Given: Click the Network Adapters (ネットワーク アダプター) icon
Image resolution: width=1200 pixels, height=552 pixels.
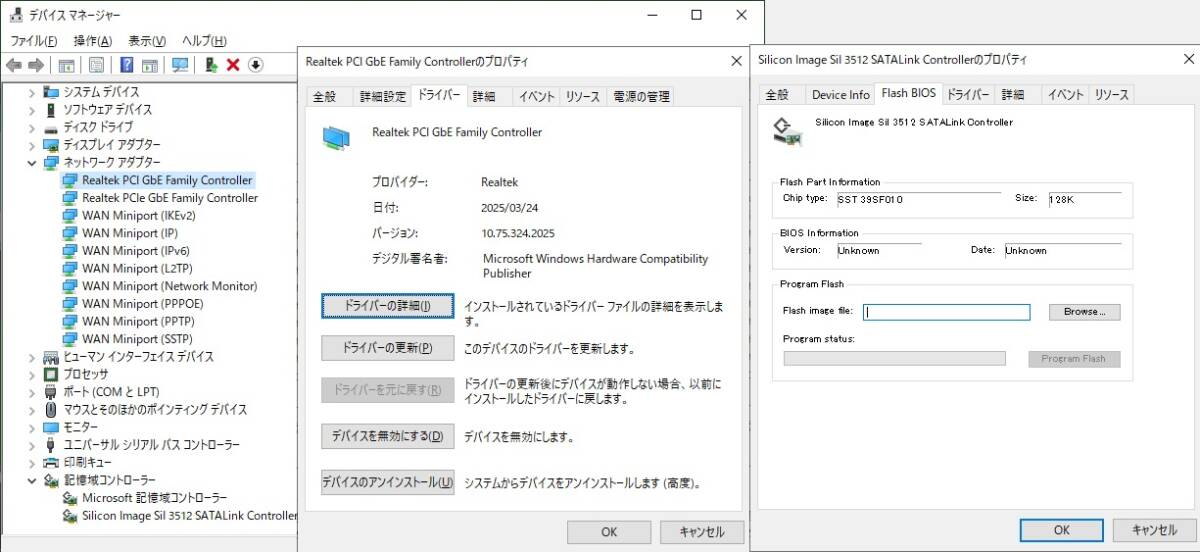Looking at the screenshot, I should 51,162.
